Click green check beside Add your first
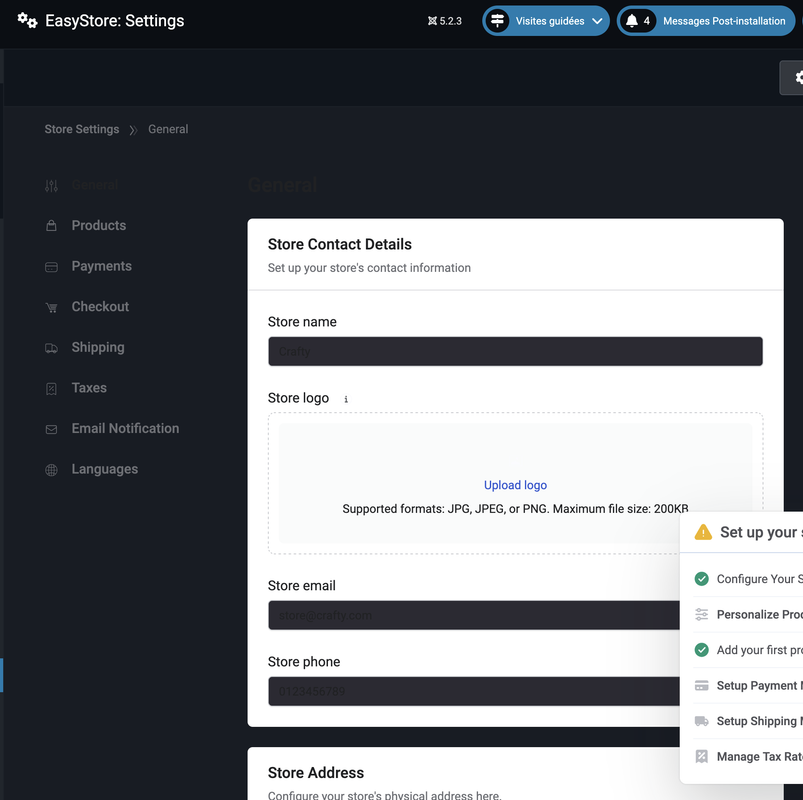The width and height of the screenshot is (803, 800). 702,650
